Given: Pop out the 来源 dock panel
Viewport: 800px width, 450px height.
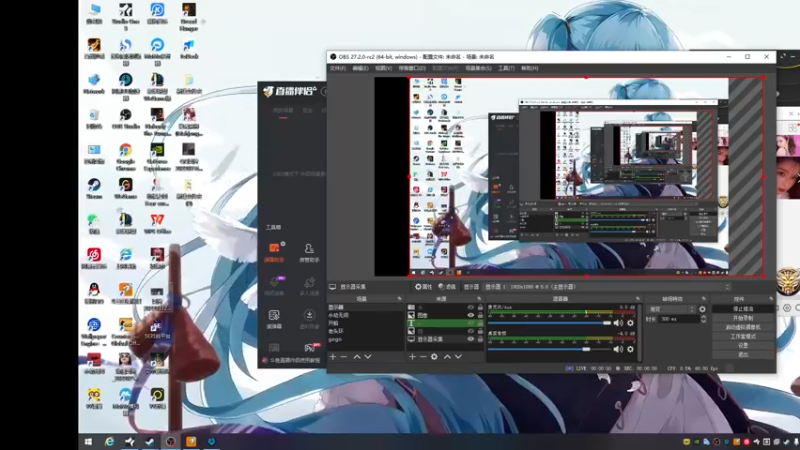Looking at the screenshot, I should pyautogui.click(x=479, y=298).
